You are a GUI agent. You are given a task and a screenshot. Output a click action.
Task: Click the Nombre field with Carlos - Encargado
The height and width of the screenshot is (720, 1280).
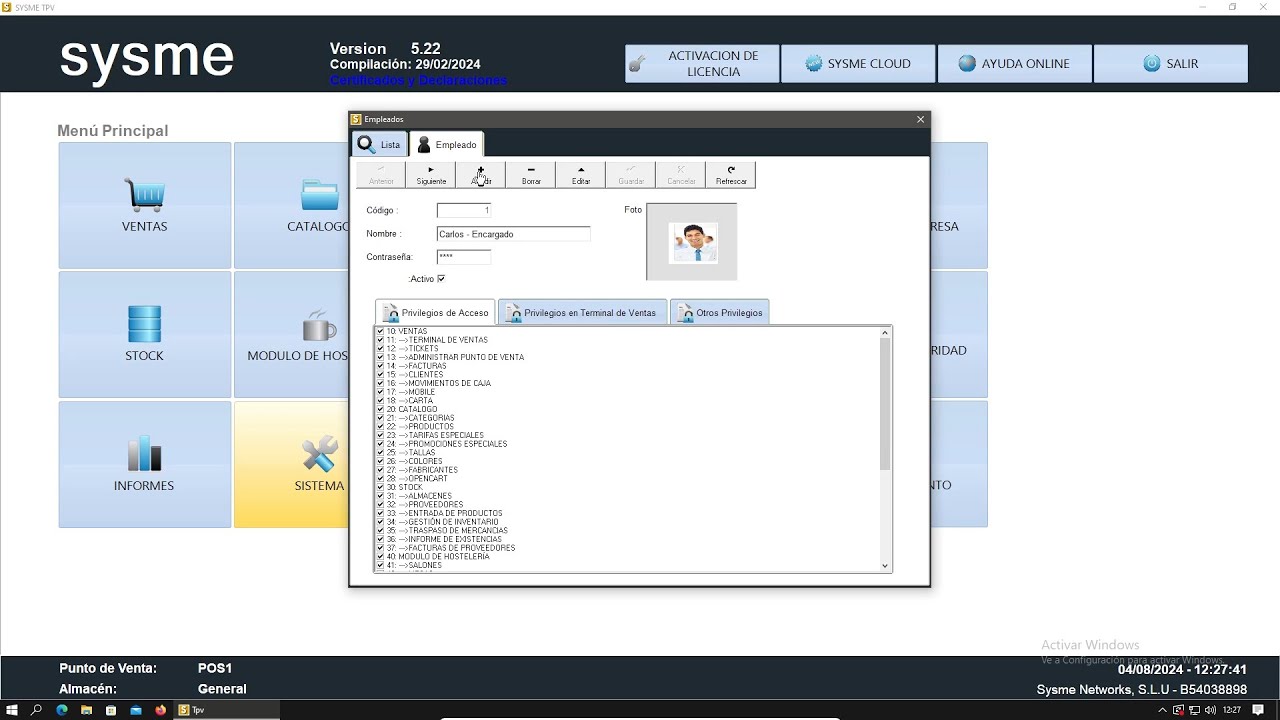click(513, 234)
